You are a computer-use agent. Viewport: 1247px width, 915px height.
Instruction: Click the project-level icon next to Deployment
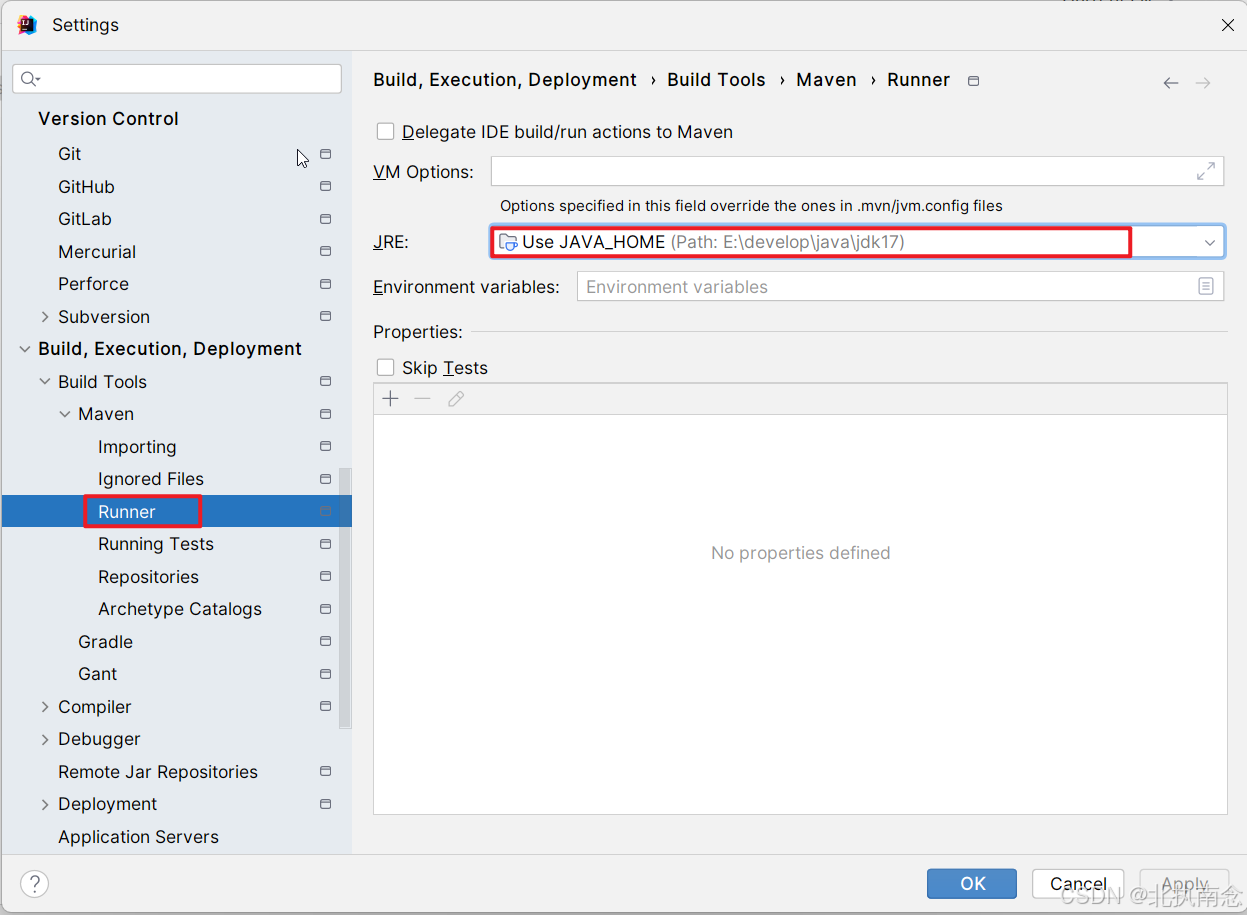325,804
